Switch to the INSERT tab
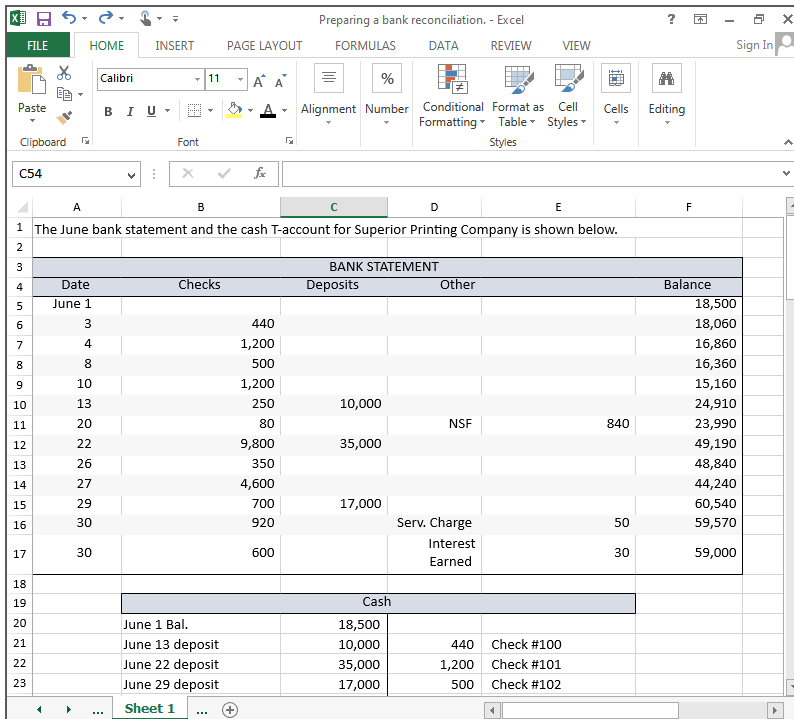The image size is (794, 719). coord(174,46)
